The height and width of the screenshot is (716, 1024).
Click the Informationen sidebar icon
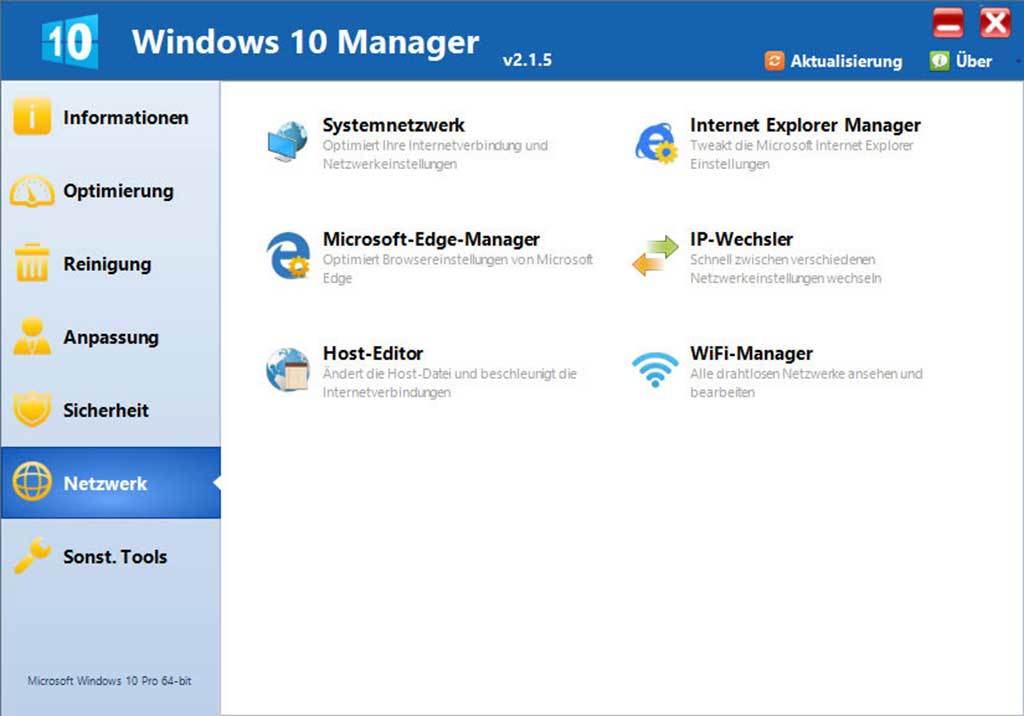coord(31,117)
